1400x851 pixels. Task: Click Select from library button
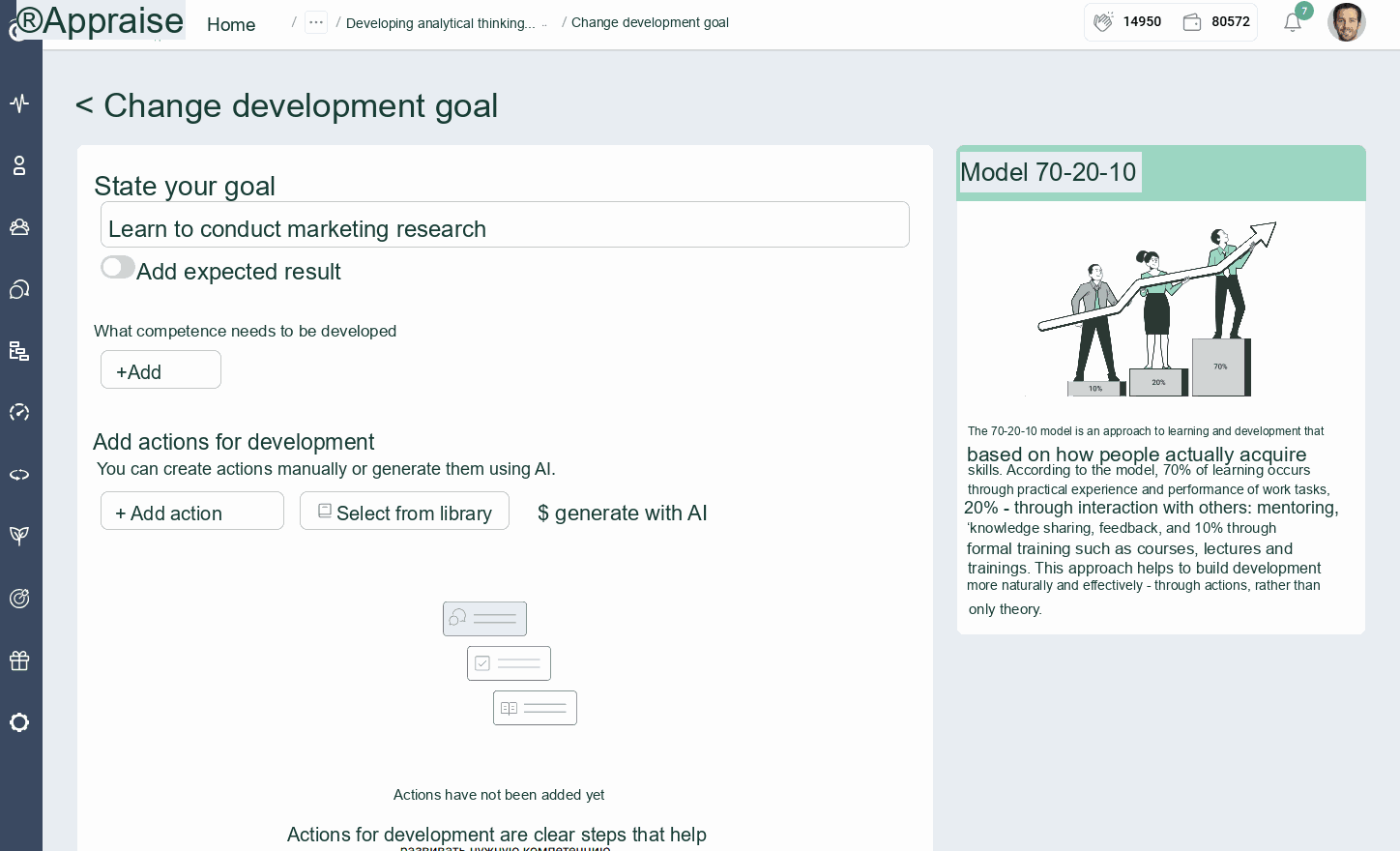point(404,511)
